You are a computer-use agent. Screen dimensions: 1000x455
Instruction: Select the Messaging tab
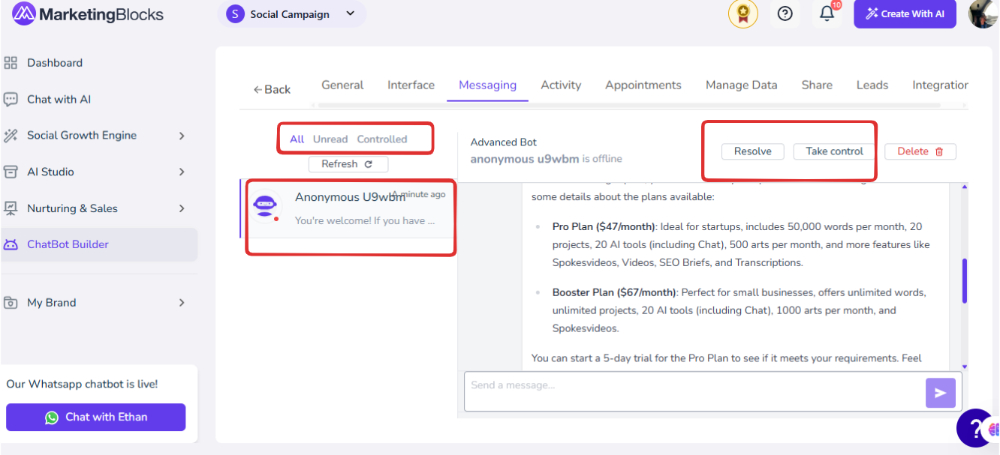[488, 85]
